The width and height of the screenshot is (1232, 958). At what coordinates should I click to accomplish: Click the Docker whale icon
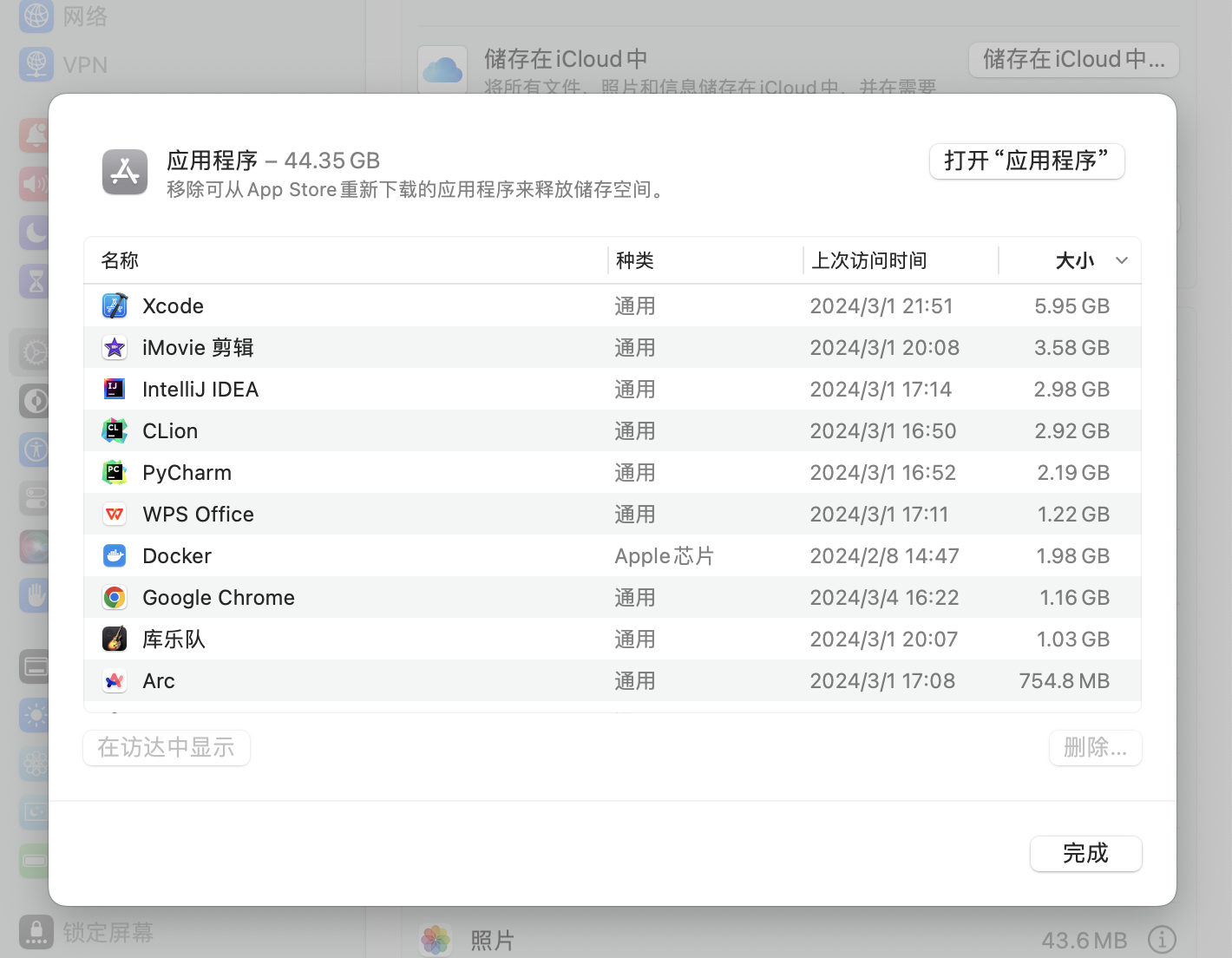click(x=115, y=556)
